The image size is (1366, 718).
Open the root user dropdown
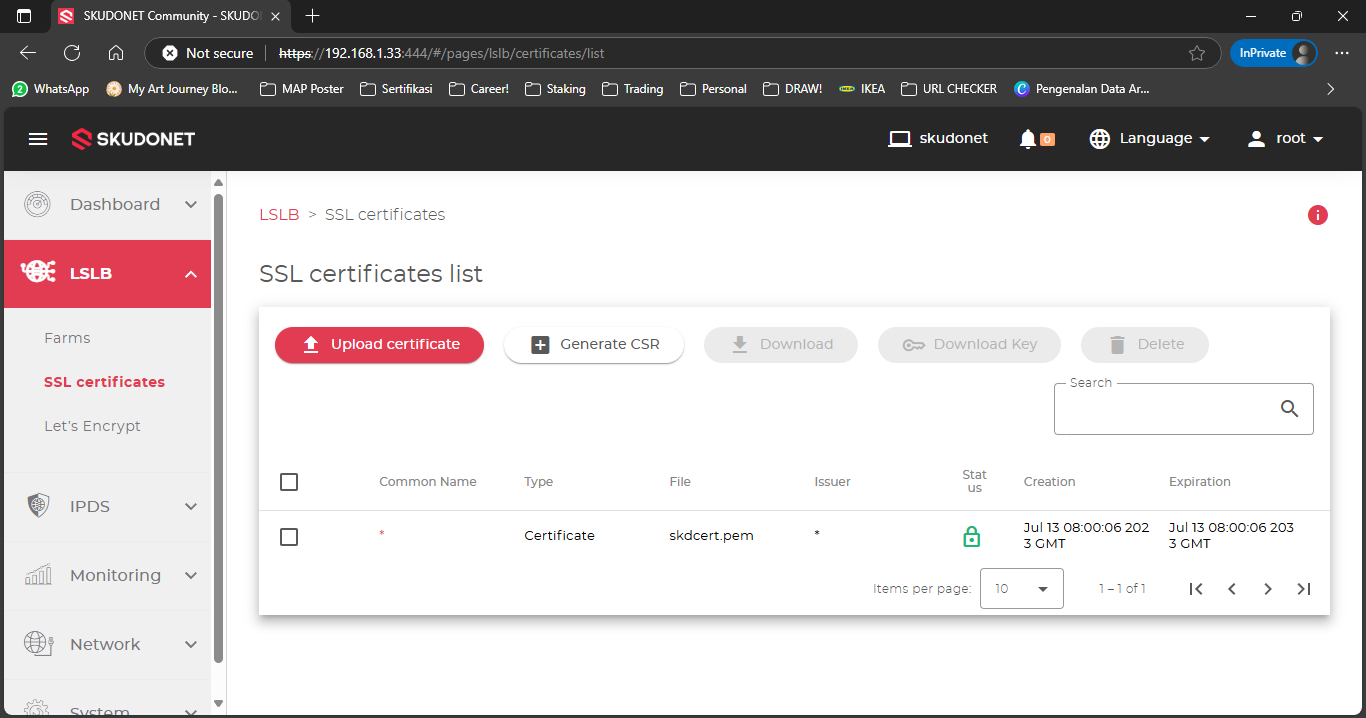tap(1285, 139)
